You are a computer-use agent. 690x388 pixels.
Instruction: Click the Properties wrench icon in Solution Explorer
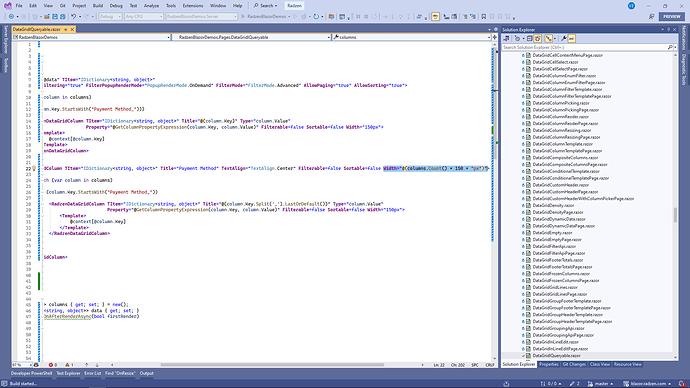click(x=564, y=39)
